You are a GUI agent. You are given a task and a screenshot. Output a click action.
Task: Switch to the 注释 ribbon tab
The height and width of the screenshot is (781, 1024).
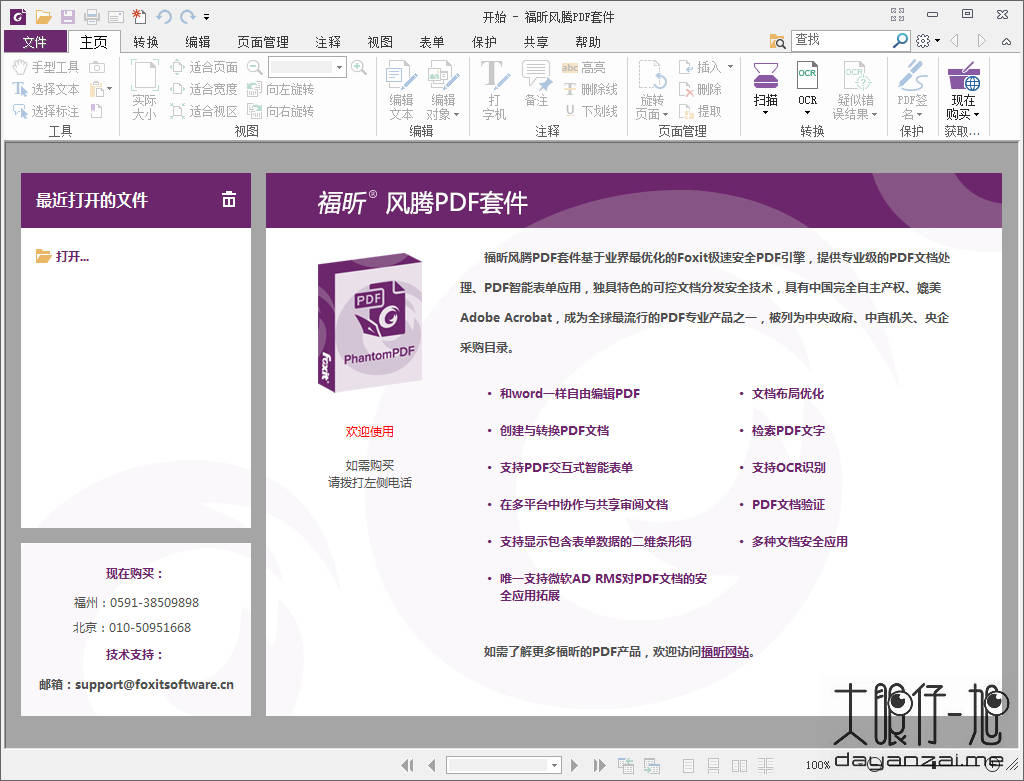pos(328,42)
